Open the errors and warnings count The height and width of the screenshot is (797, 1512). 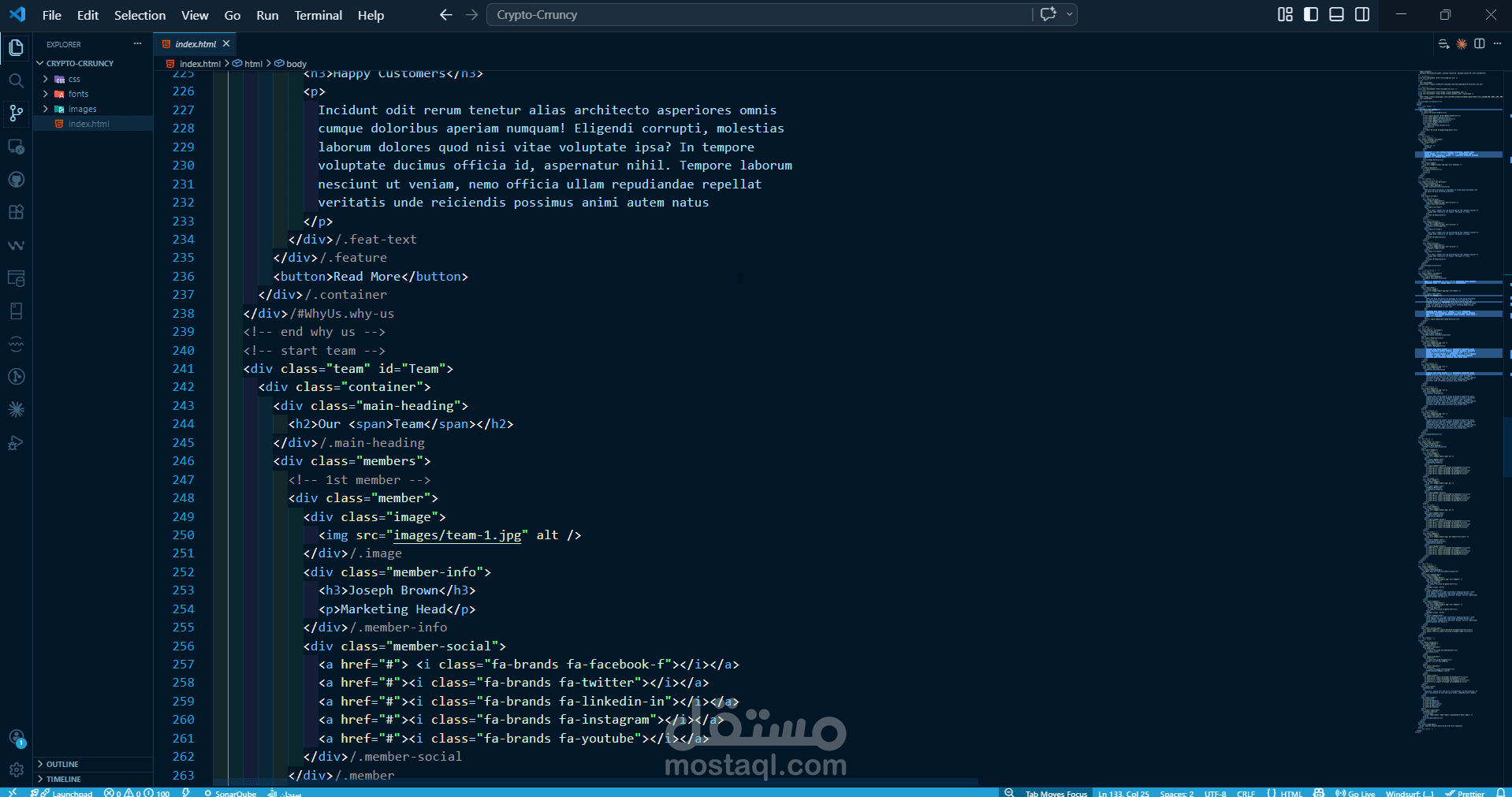137,793
